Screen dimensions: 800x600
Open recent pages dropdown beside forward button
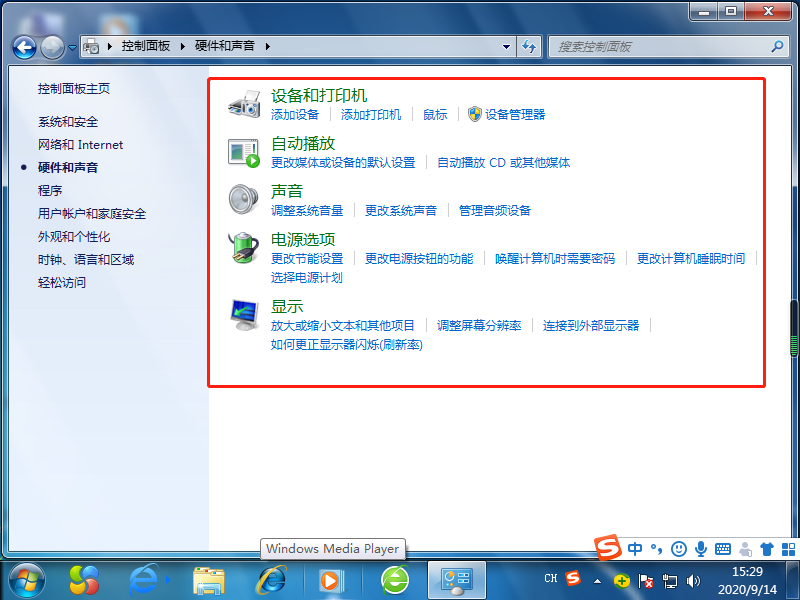pyautogui.click(x=73, y=47)
